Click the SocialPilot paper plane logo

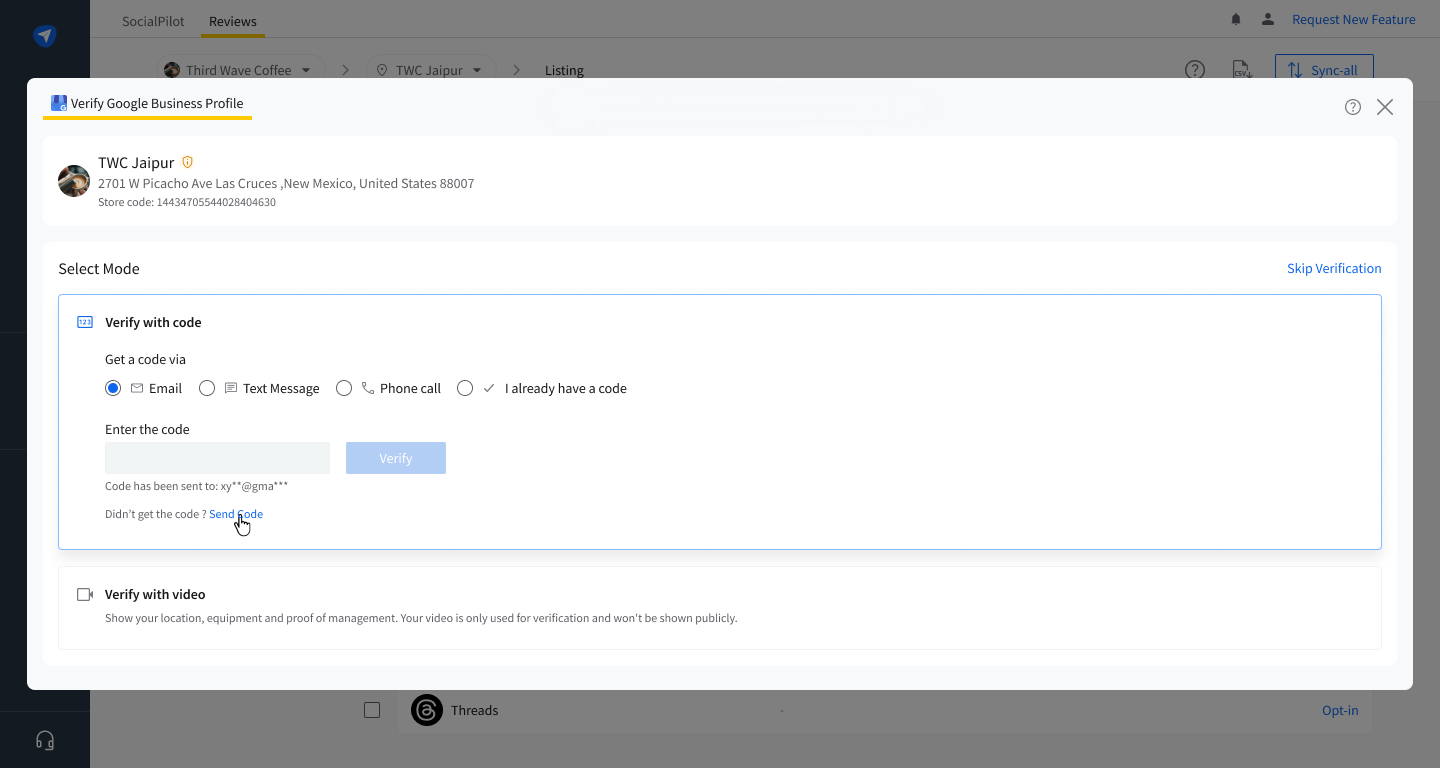(44, 36)
